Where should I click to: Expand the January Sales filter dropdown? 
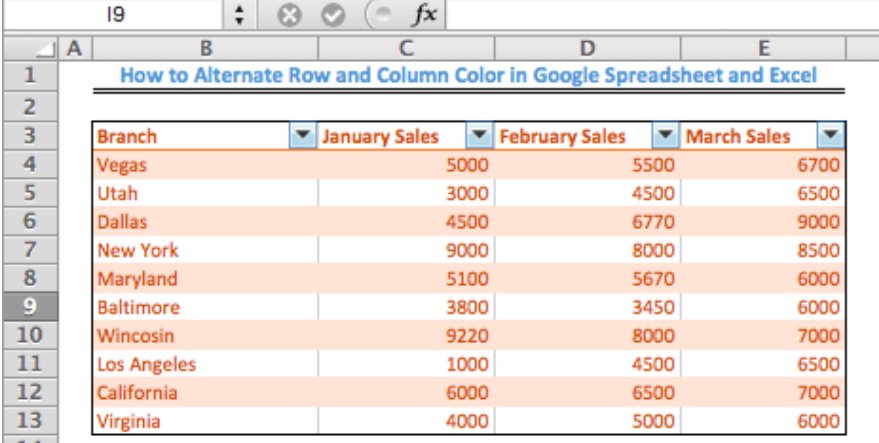tap(479, 135)
